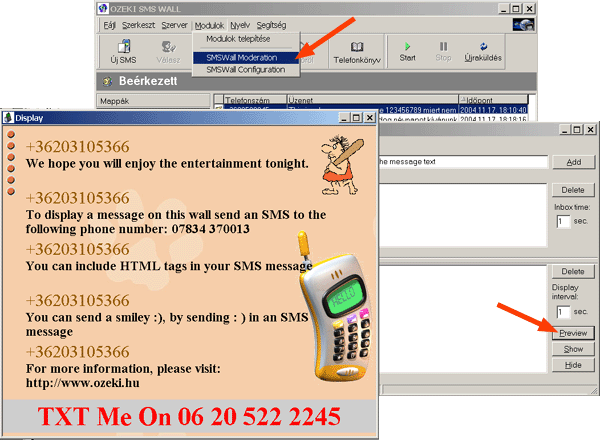Click the Display window title icon
This screenshot has width=600, height=440.
[8, 118]
